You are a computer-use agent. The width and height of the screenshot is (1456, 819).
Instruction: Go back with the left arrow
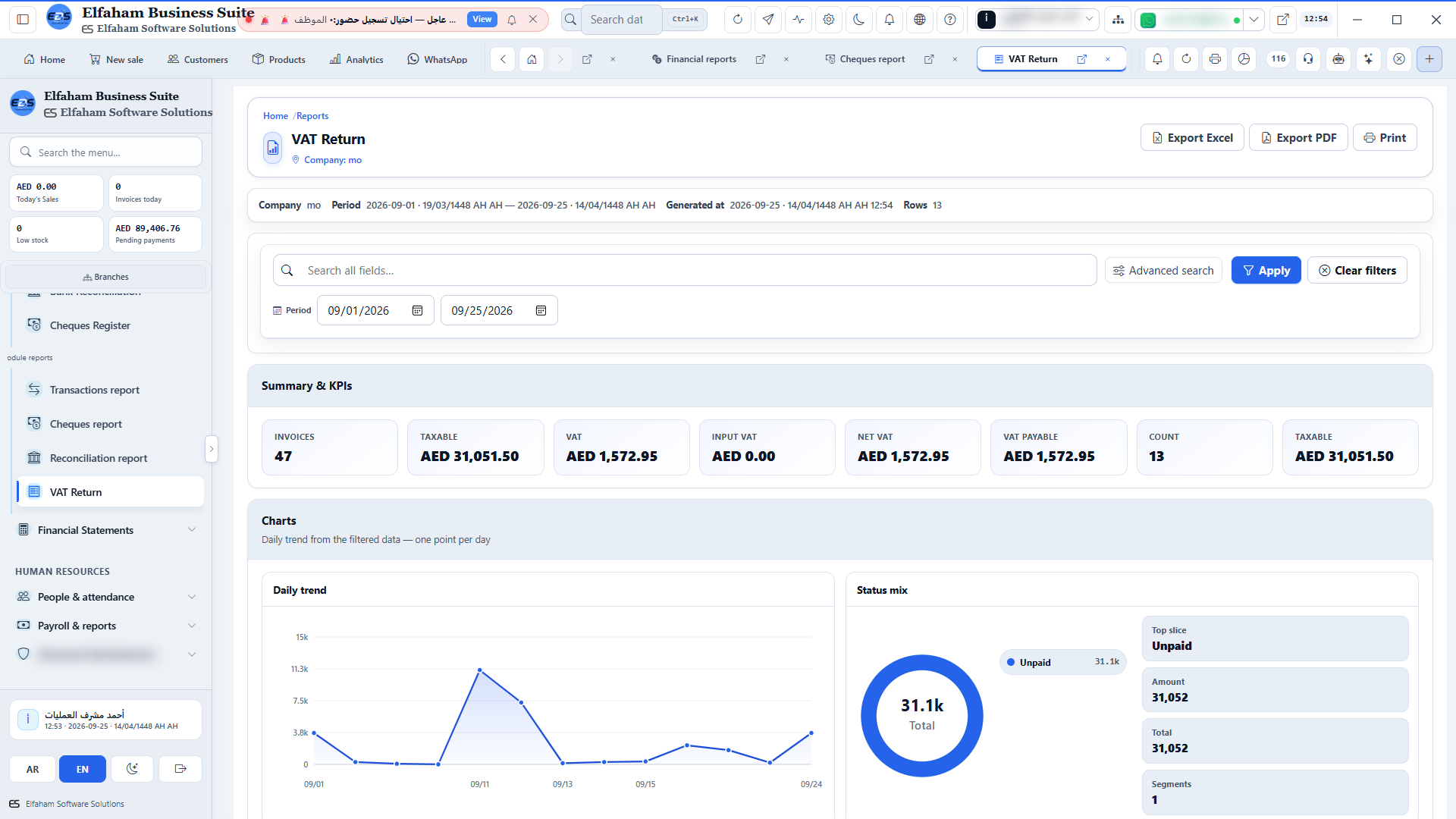tap(503, 59)
